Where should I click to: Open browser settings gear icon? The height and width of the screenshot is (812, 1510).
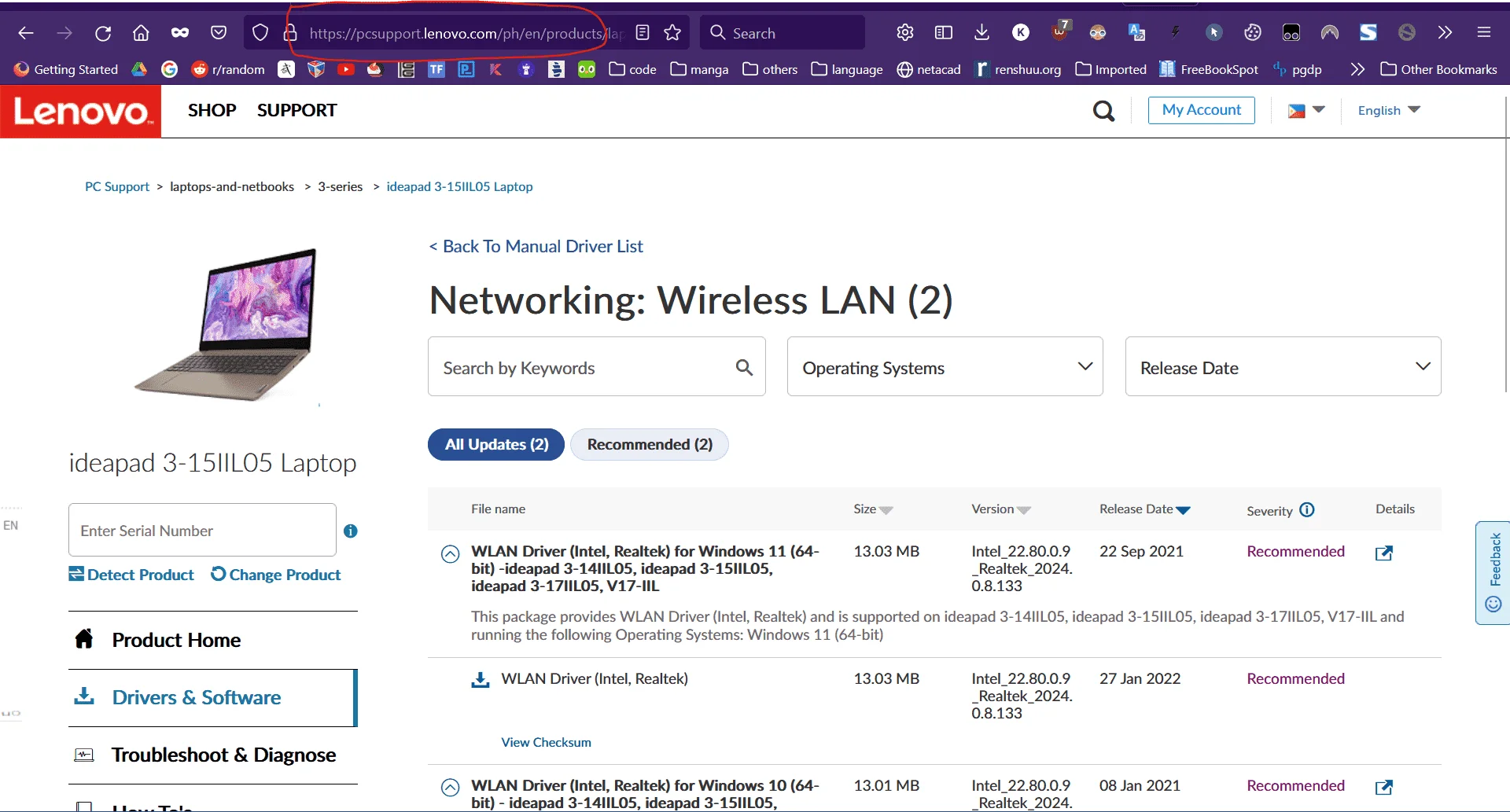[905, 33]
